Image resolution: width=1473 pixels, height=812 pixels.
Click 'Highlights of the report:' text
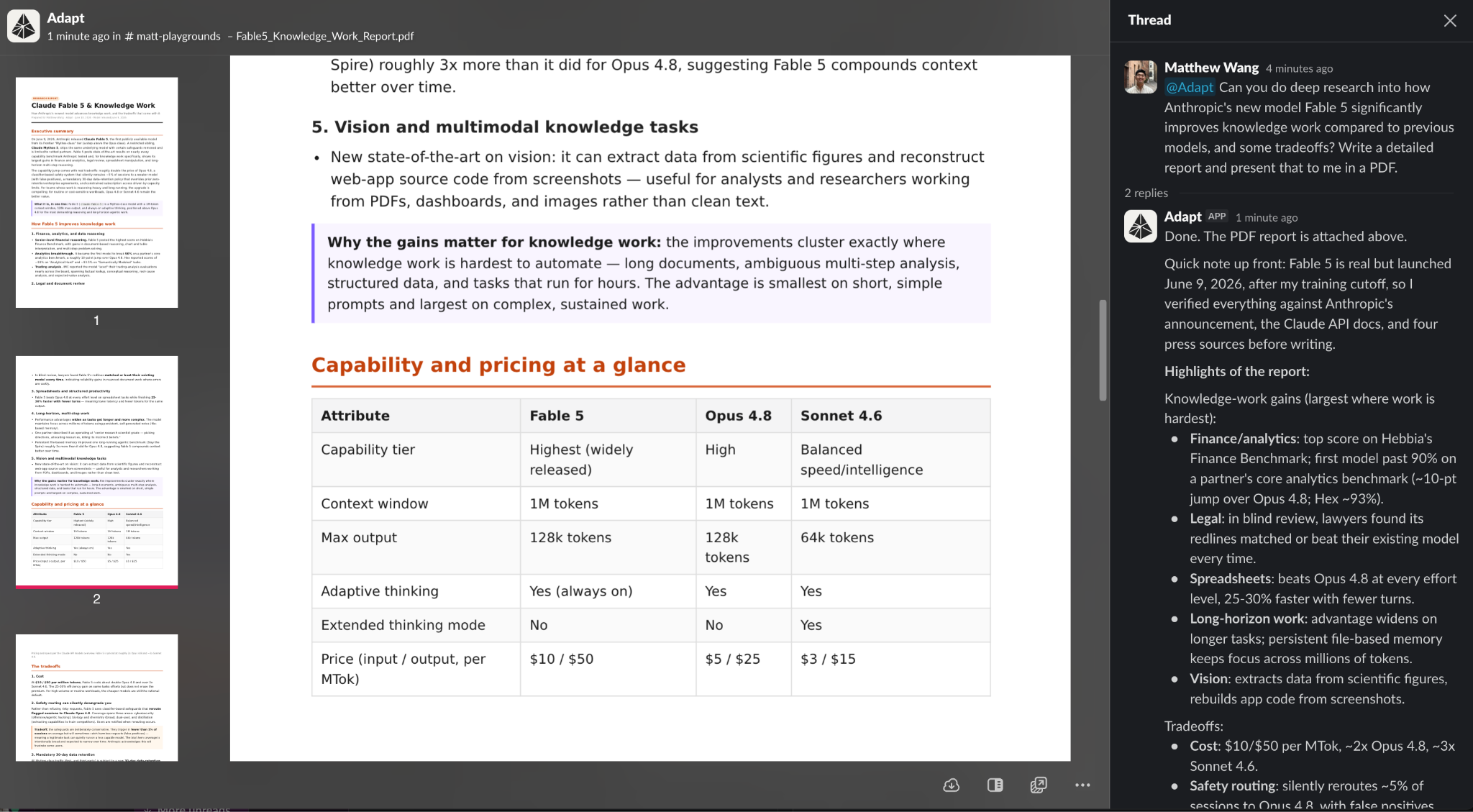[1236, 371]
